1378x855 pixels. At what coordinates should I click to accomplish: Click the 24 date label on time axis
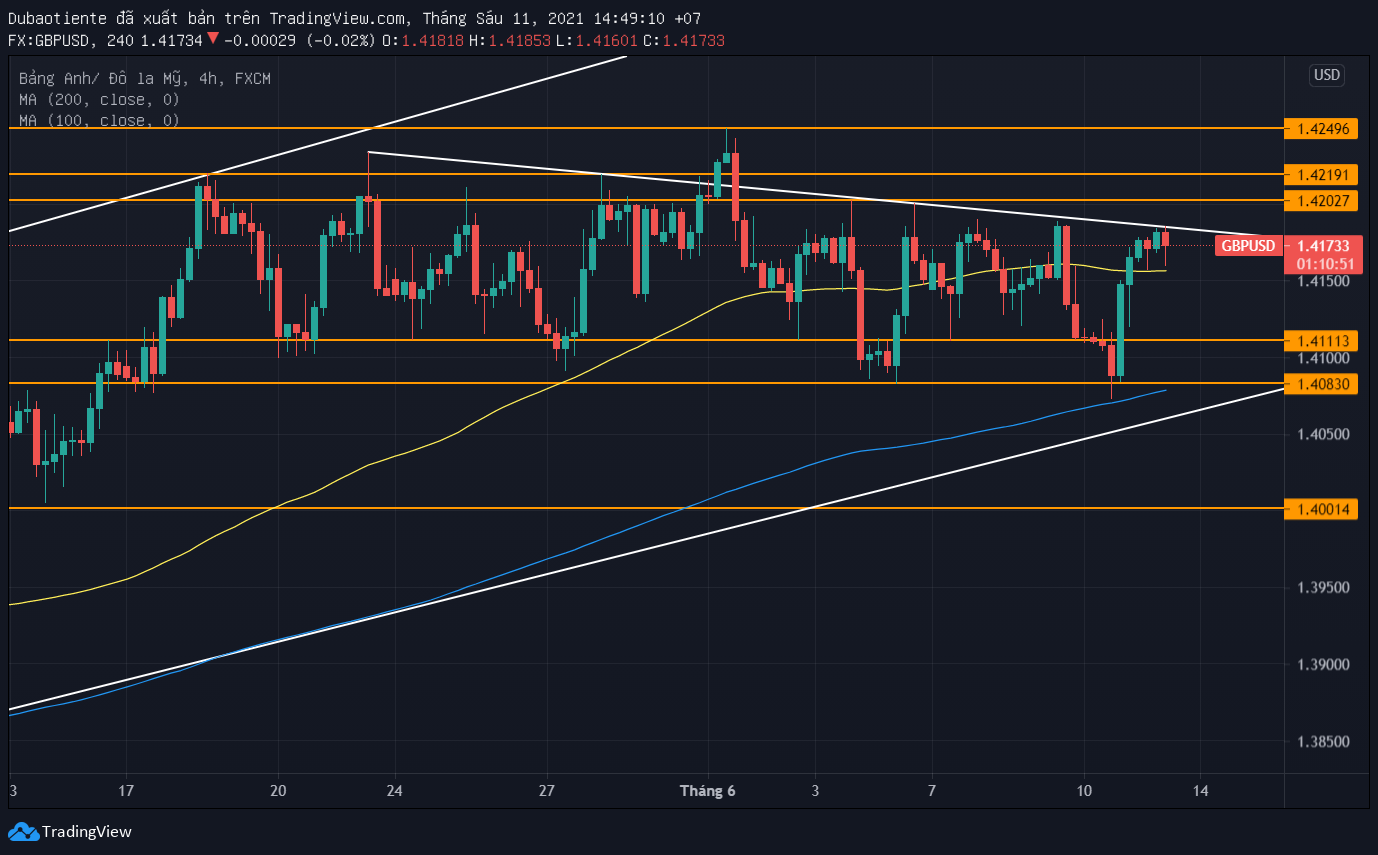(394, 791)
